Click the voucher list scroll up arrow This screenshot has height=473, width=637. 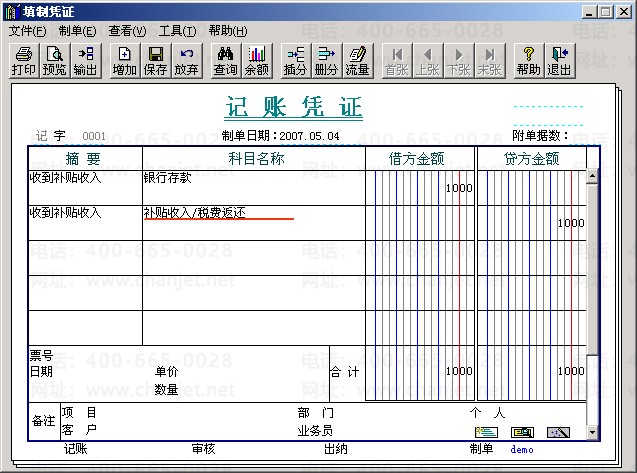click(592, 176)
